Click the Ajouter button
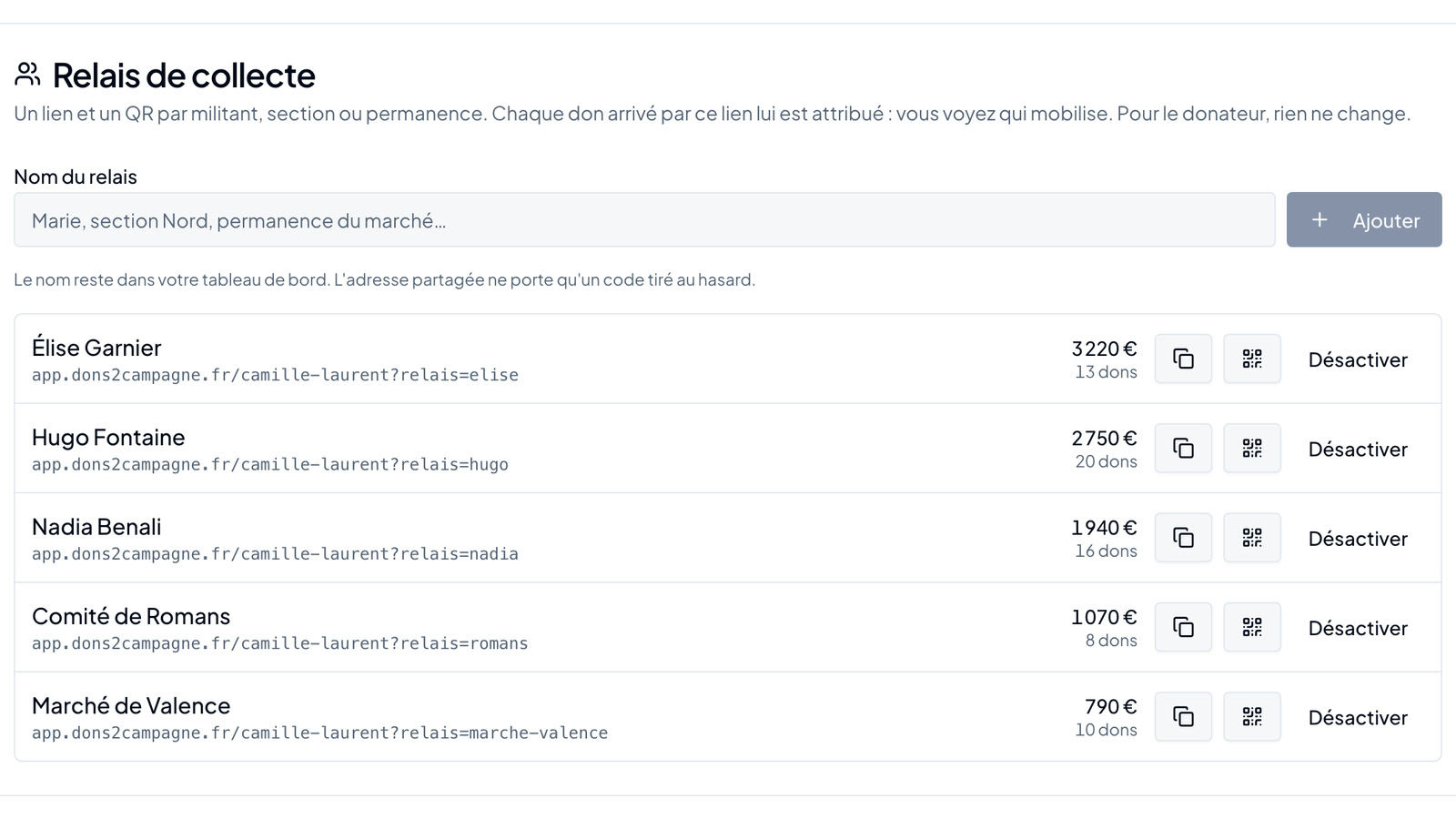This screenshot has width=1456, height=819. (1364, 219)
